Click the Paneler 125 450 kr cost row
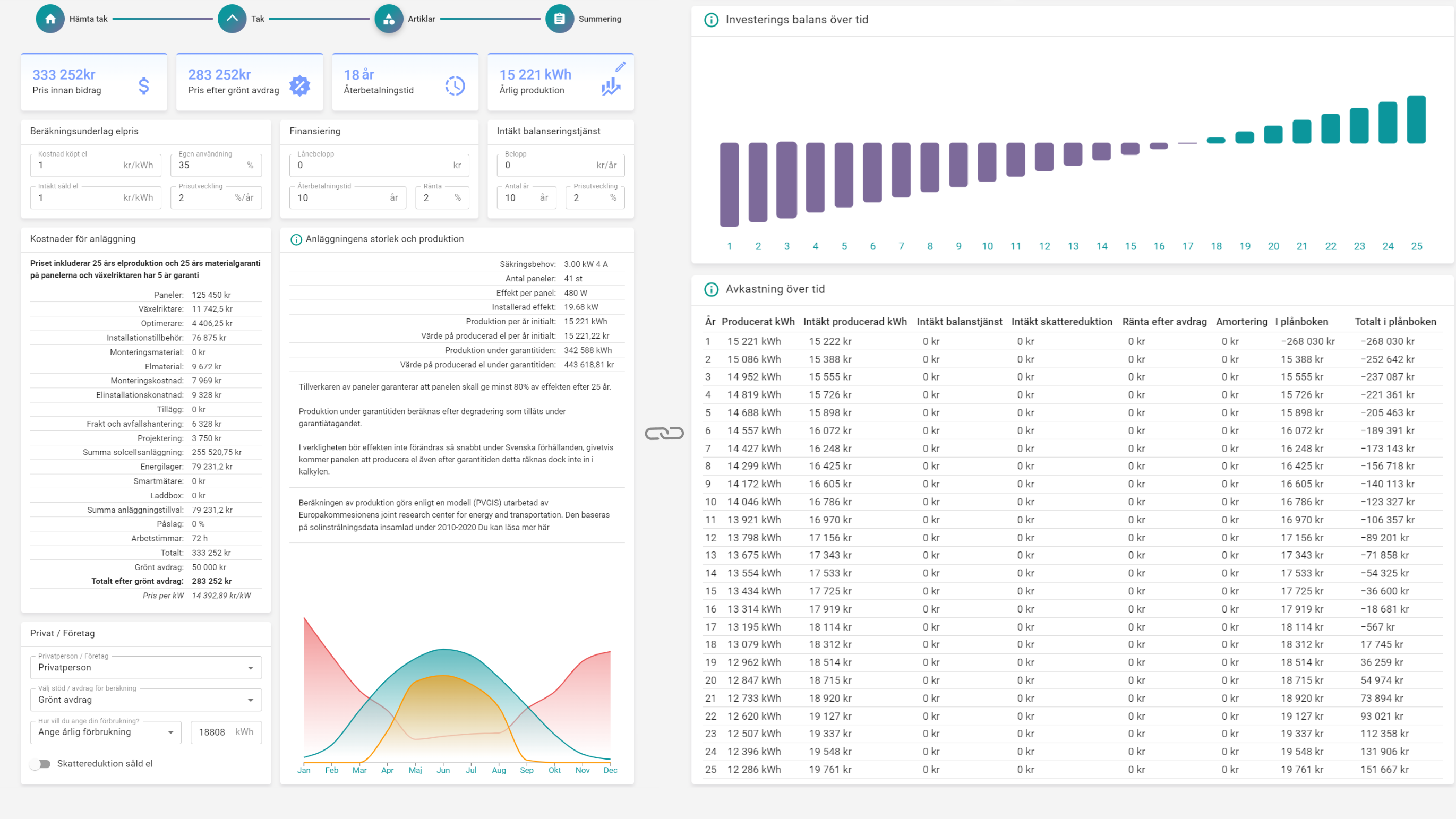Viewport: 1456px width, 819px height. click(x=146, y=295)
